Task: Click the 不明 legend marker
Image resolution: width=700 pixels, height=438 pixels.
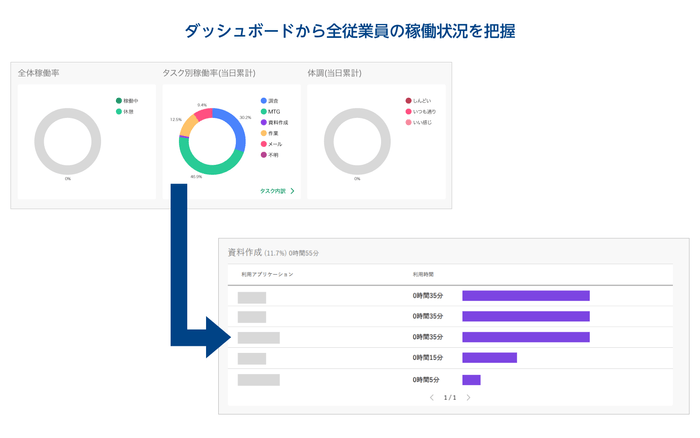Action: point(263,155)
